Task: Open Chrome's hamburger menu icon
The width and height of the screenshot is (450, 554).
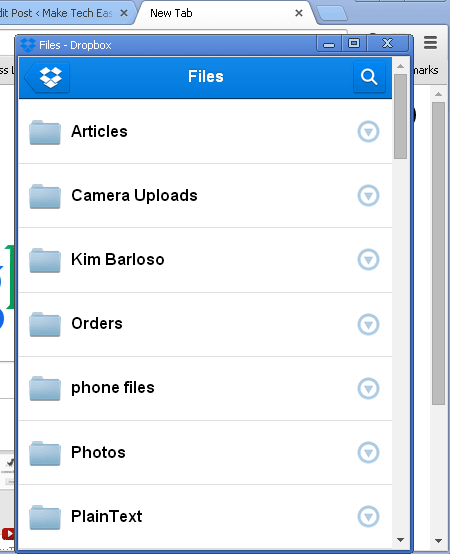Action: (430, 43)
